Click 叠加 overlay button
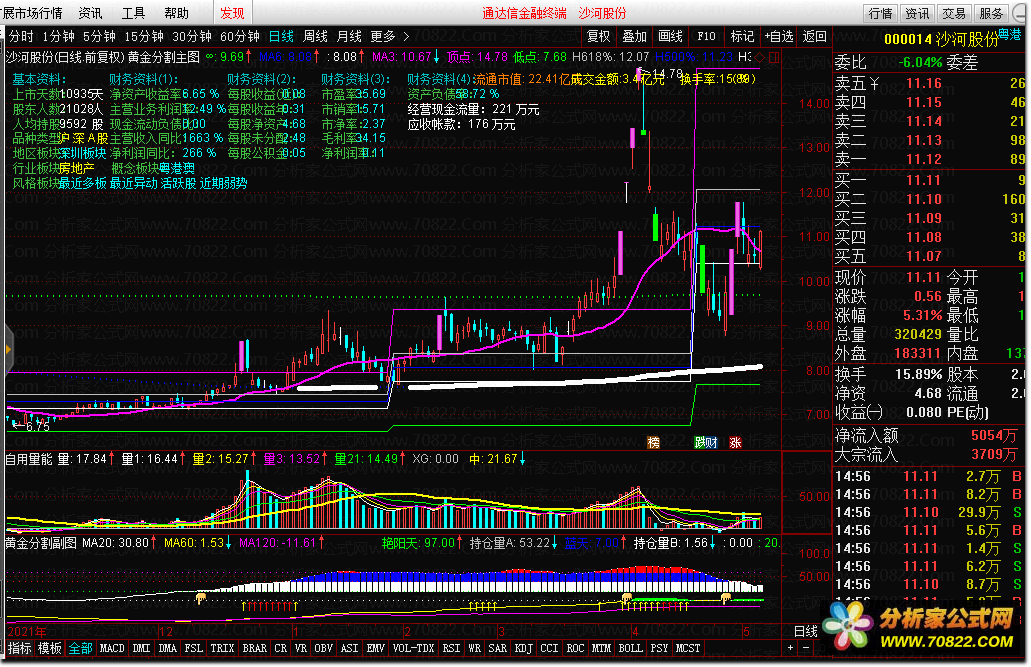Screen dimensions: 1031x667 click(x=635, y=36)
